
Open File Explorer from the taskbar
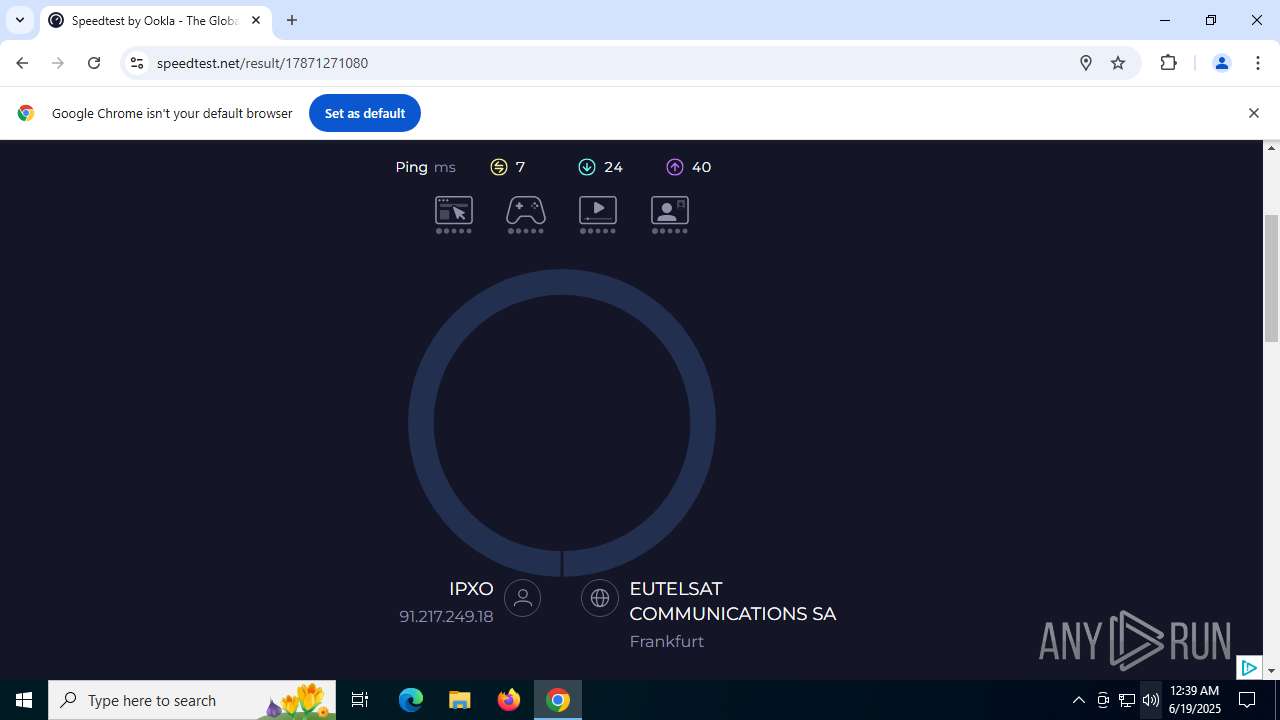tap(459, 700)
